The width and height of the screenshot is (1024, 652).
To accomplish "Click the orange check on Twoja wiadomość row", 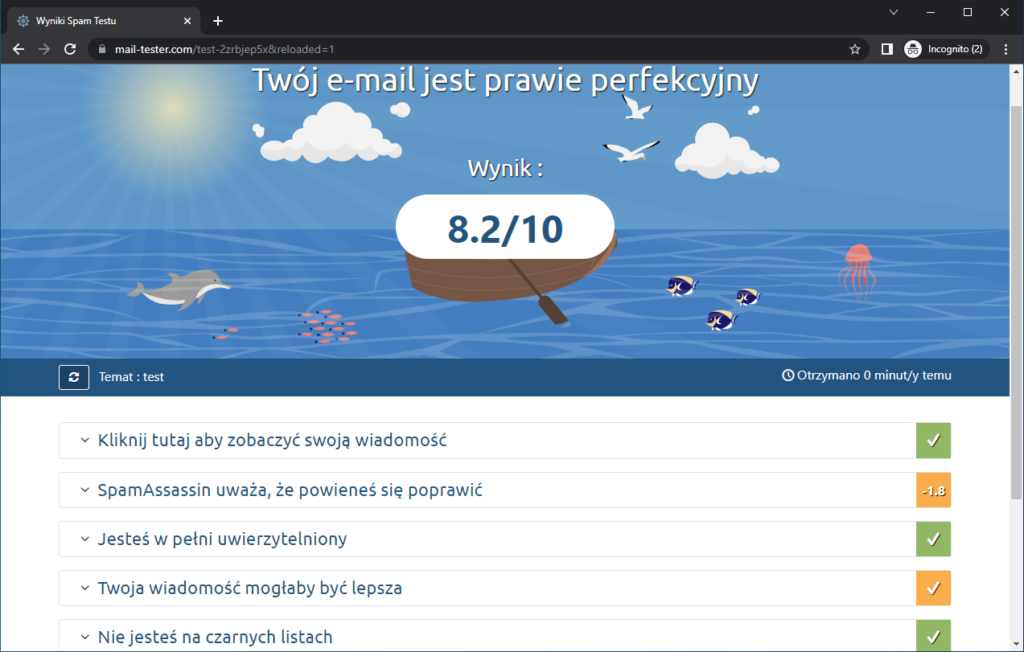I will 933,588.
